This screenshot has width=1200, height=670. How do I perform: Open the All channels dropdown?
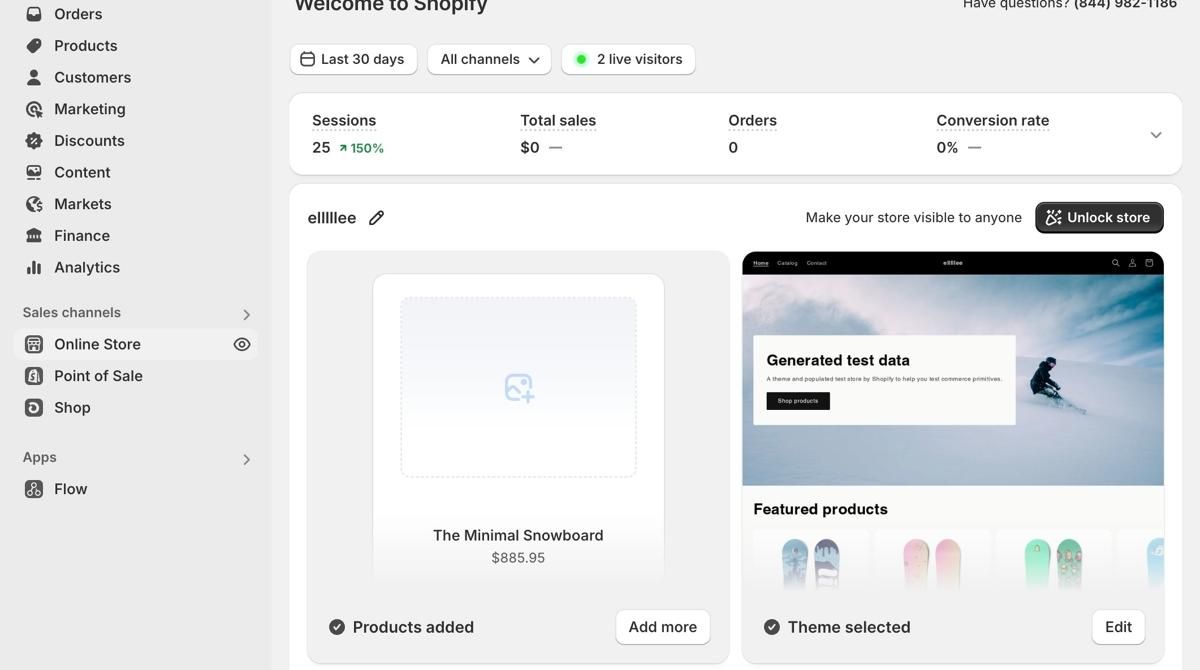[x=489, y=59]
